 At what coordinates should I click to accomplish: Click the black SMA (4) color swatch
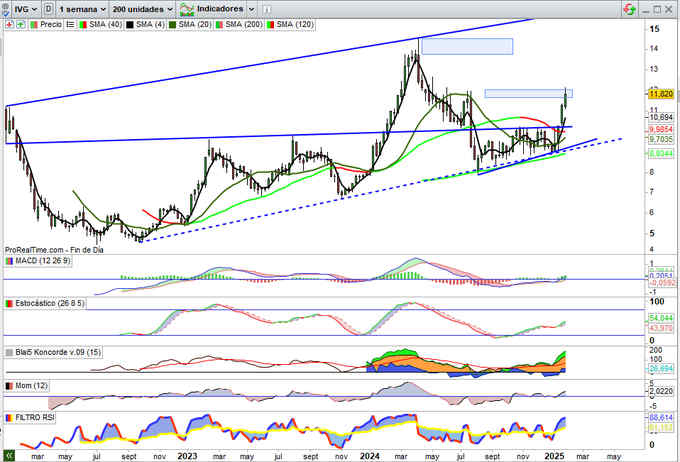(x=129, y=23)
